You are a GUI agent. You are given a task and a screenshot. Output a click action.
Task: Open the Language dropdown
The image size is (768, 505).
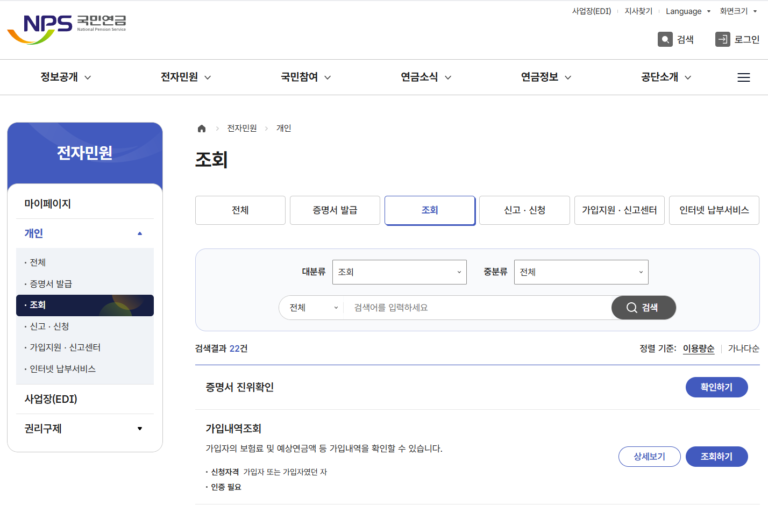688,11
